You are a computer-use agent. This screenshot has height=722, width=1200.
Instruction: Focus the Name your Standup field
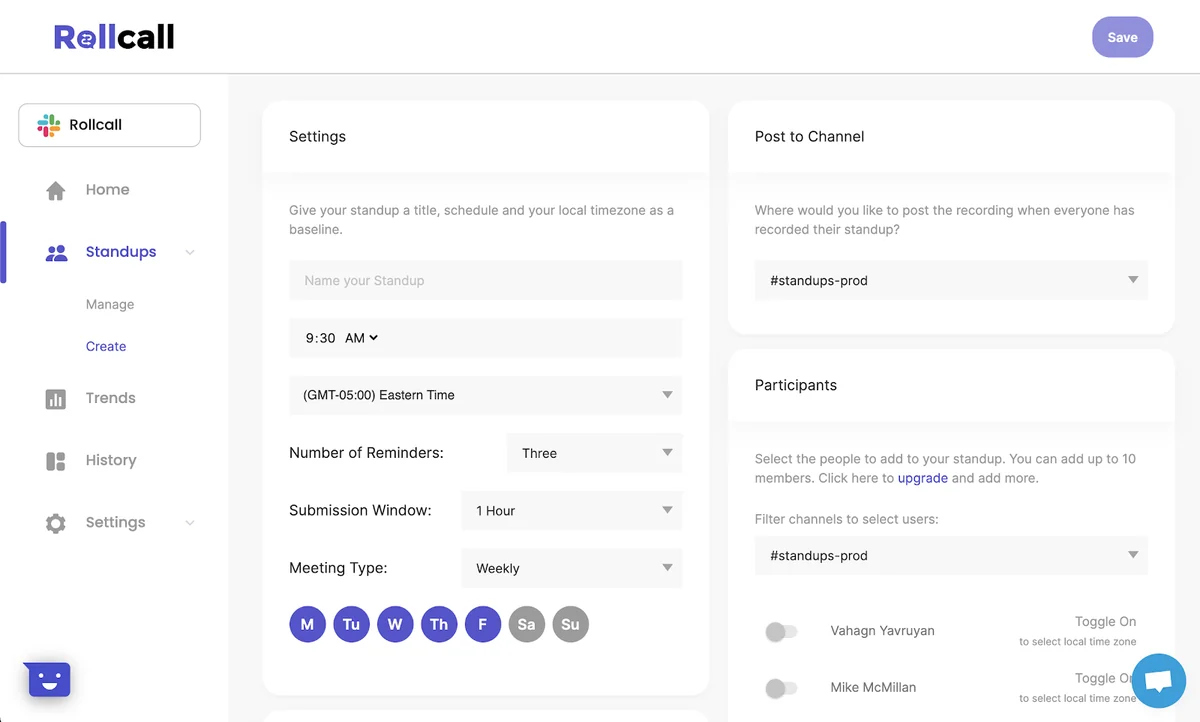click(x=485, y=281)
